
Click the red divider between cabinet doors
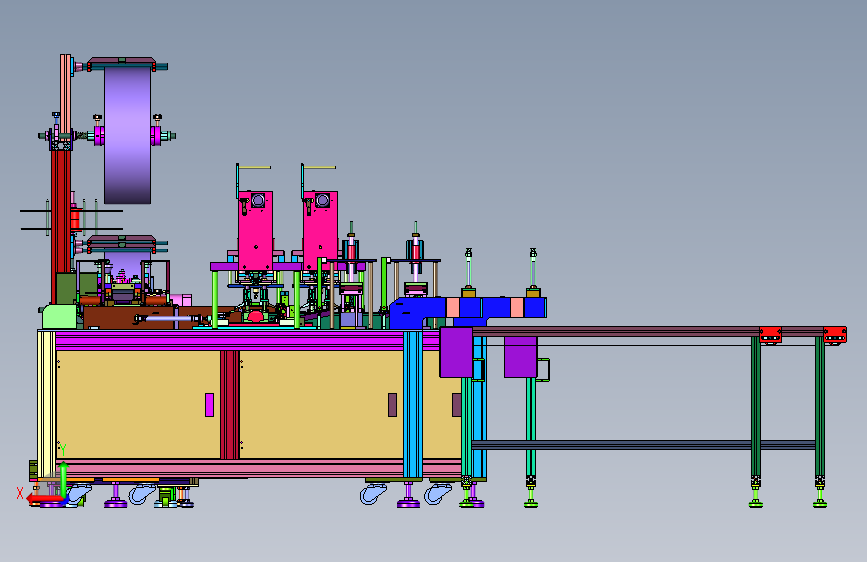tap(229, 405)
